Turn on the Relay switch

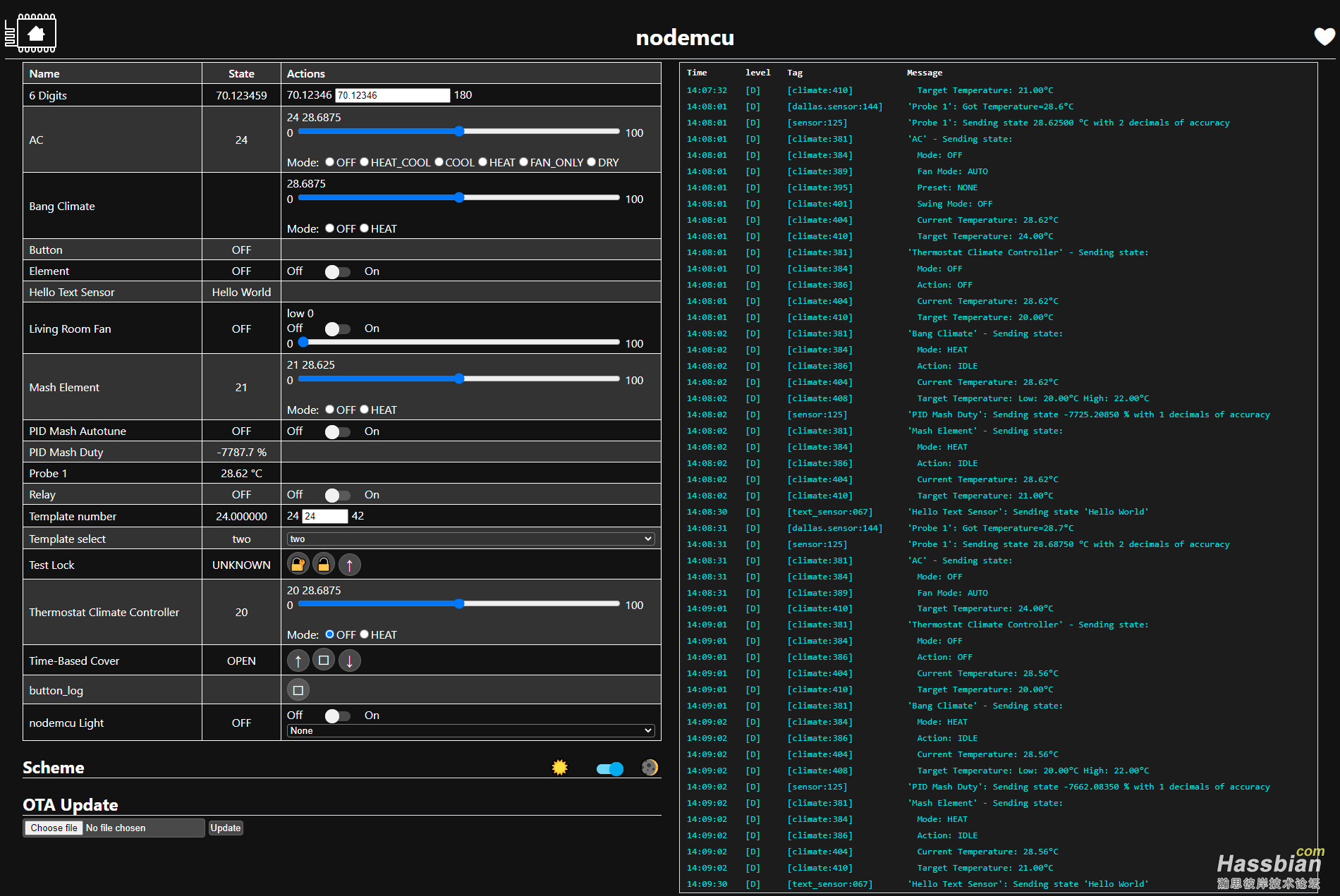(x=337, y=496)
